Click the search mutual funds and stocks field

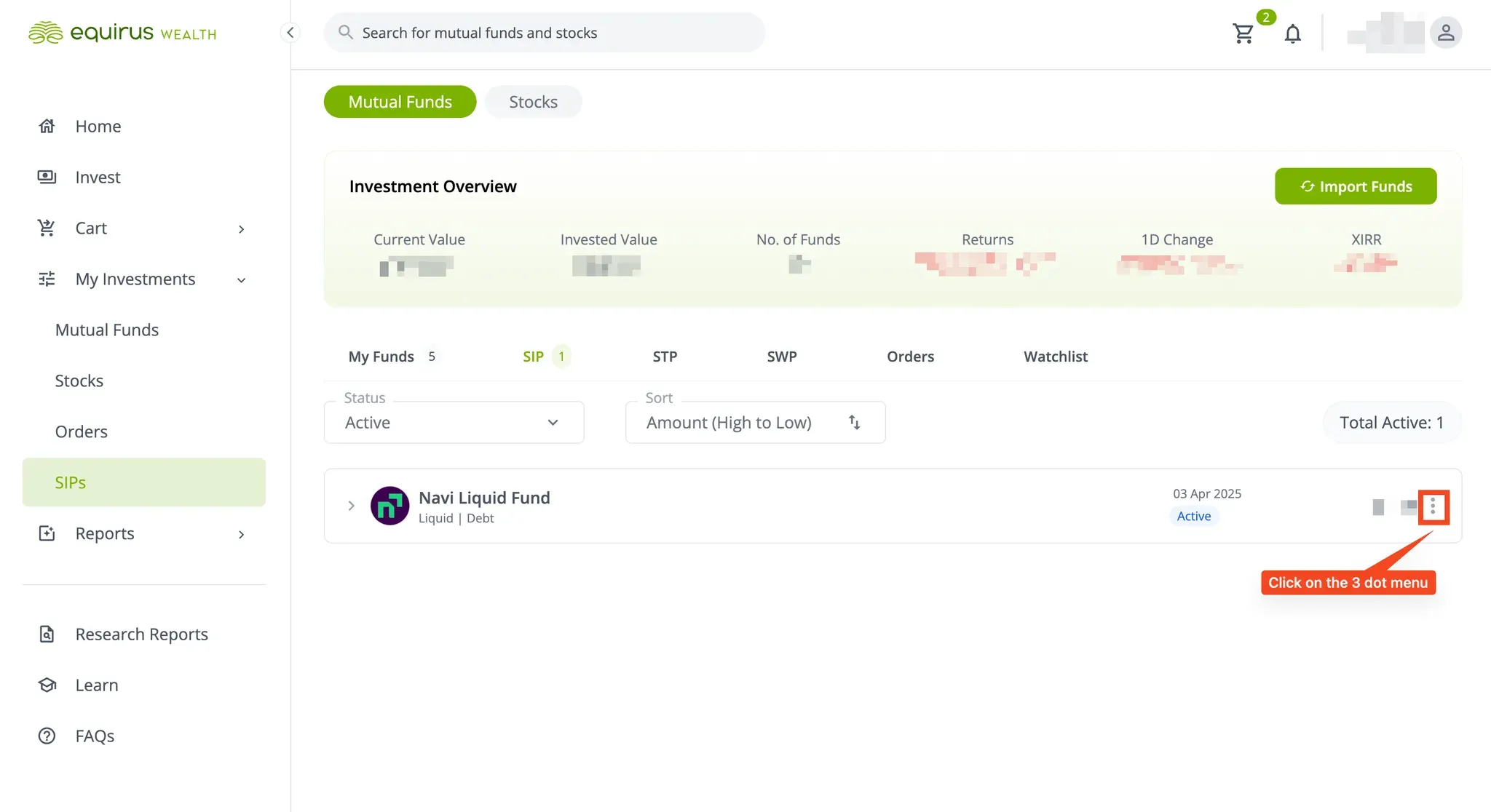[x=545, y=33]
